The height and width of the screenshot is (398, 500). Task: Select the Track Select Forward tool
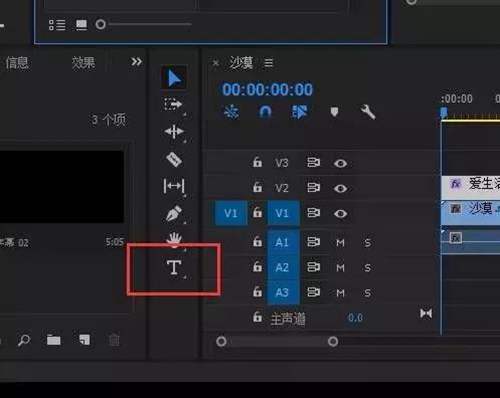[173, 104]
